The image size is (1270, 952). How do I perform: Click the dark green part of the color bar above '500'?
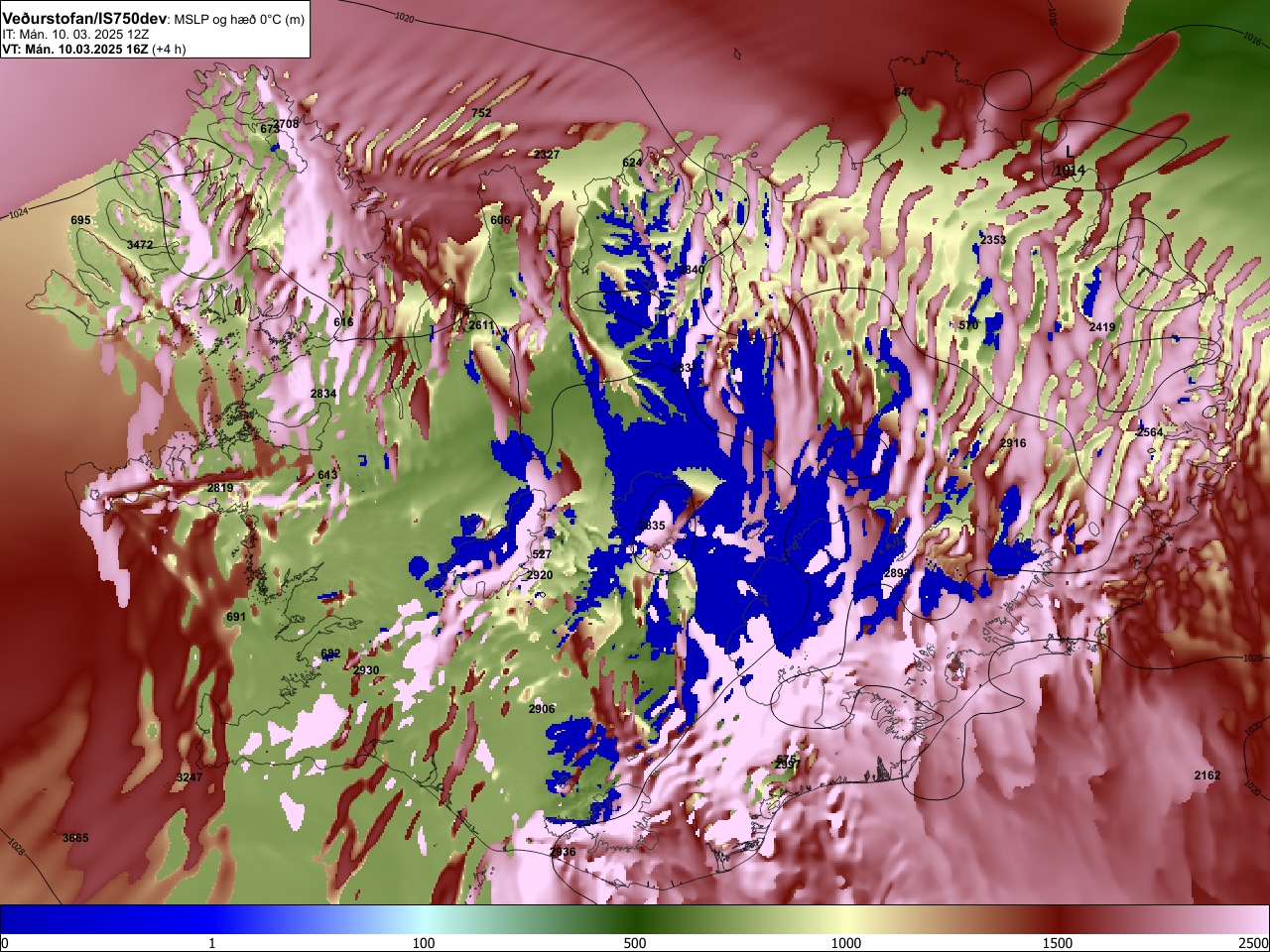[635, 919]
